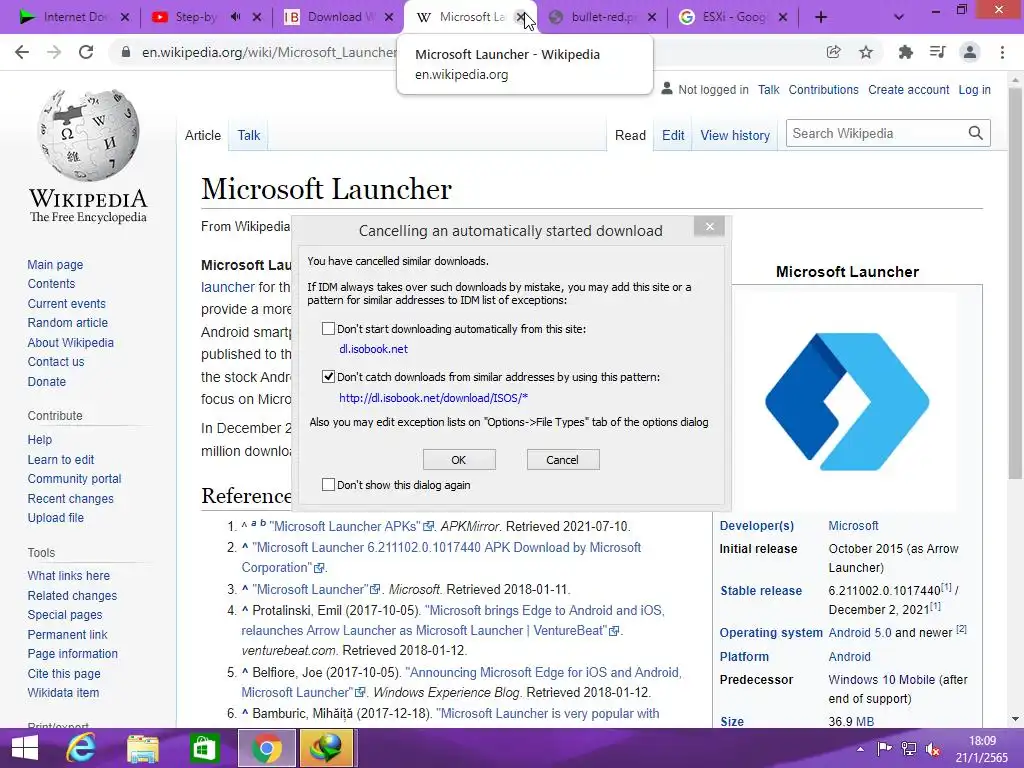The height and width of the screenshot is (768, 1024).
Task: Share this page via the share icon
Action: tap(833, 52)
